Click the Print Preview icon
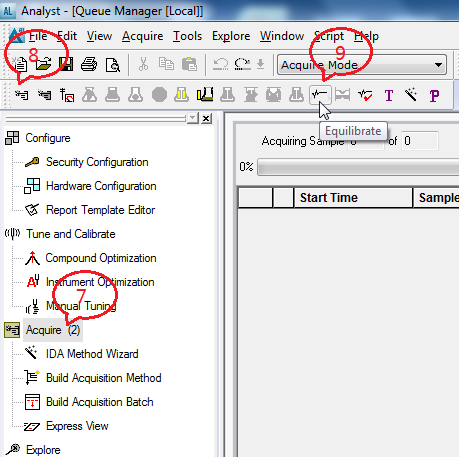The image size is (459, 457). 113,65
